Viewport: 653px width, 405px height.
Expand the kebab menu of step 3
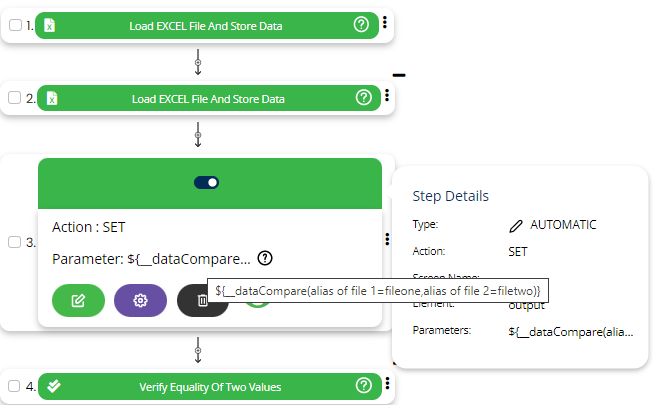coord(386,240)
